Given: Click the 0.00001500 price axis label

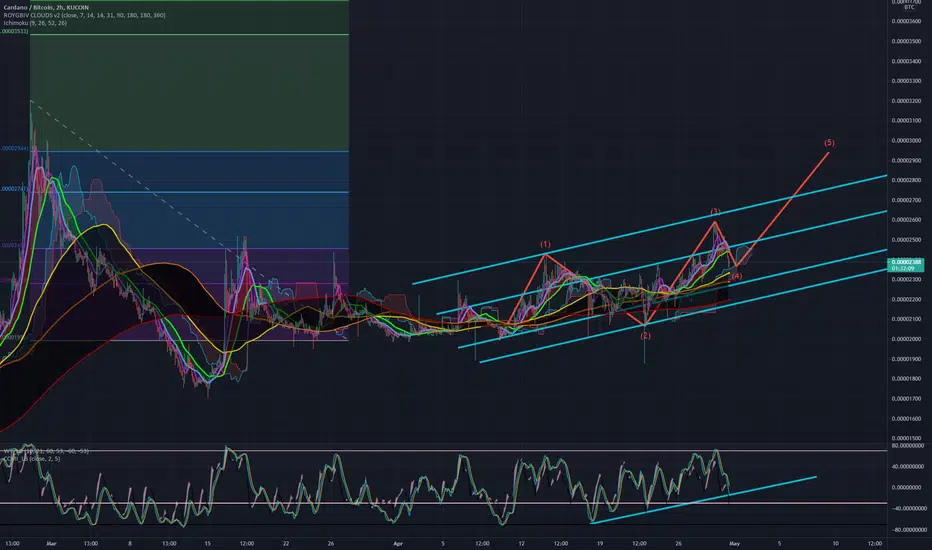Looking at the screenshot, I should (906, 438).
